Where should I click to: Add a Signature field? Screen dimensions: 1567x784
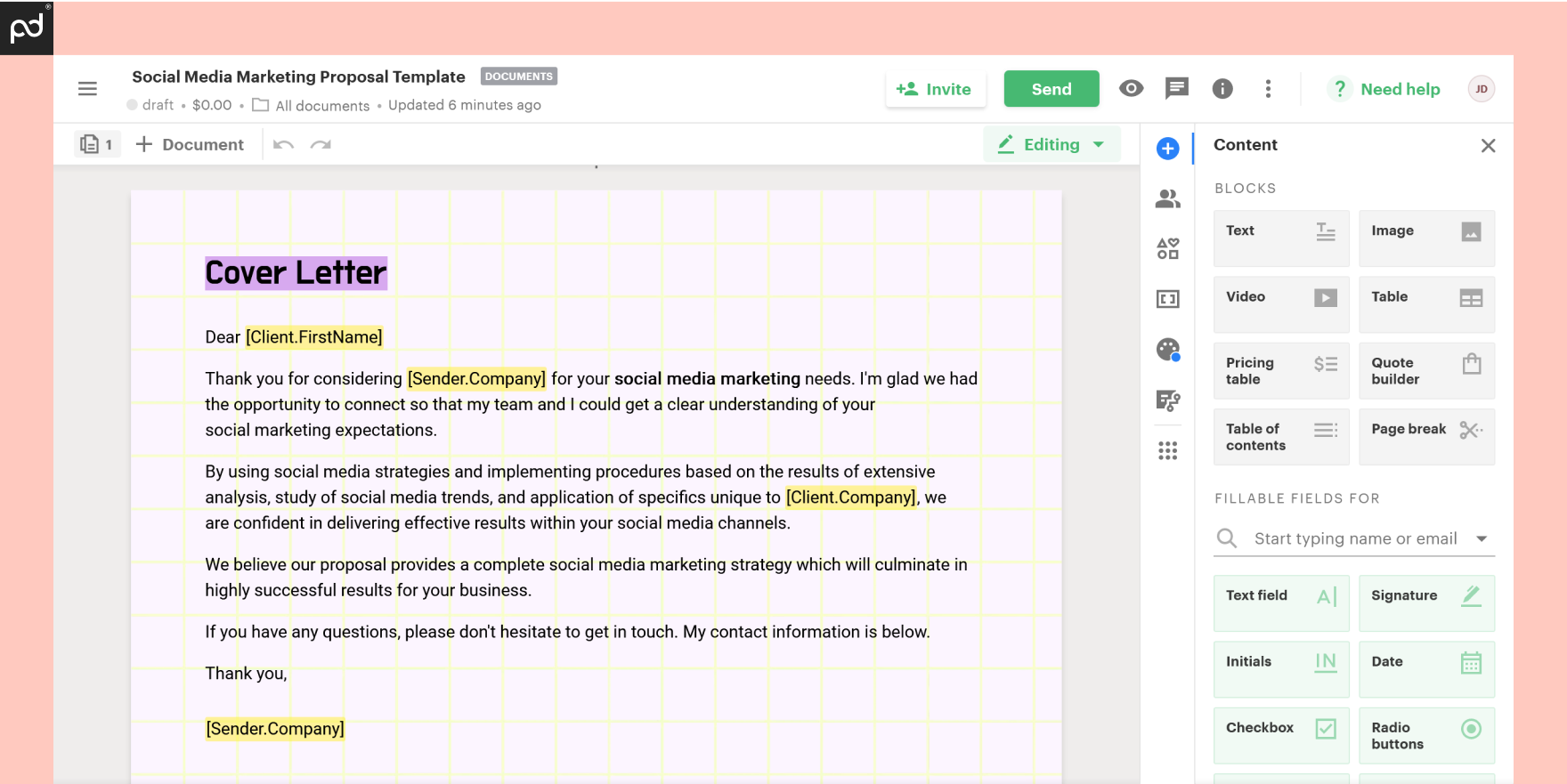(1426, 603)
